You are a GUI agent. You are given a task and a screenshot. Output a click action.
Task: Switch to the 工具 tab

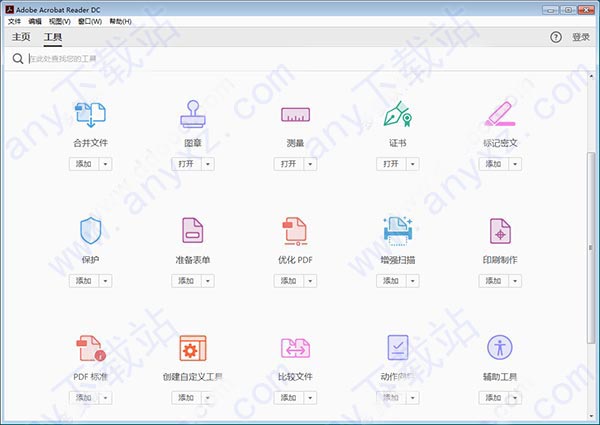click(53, 37)
